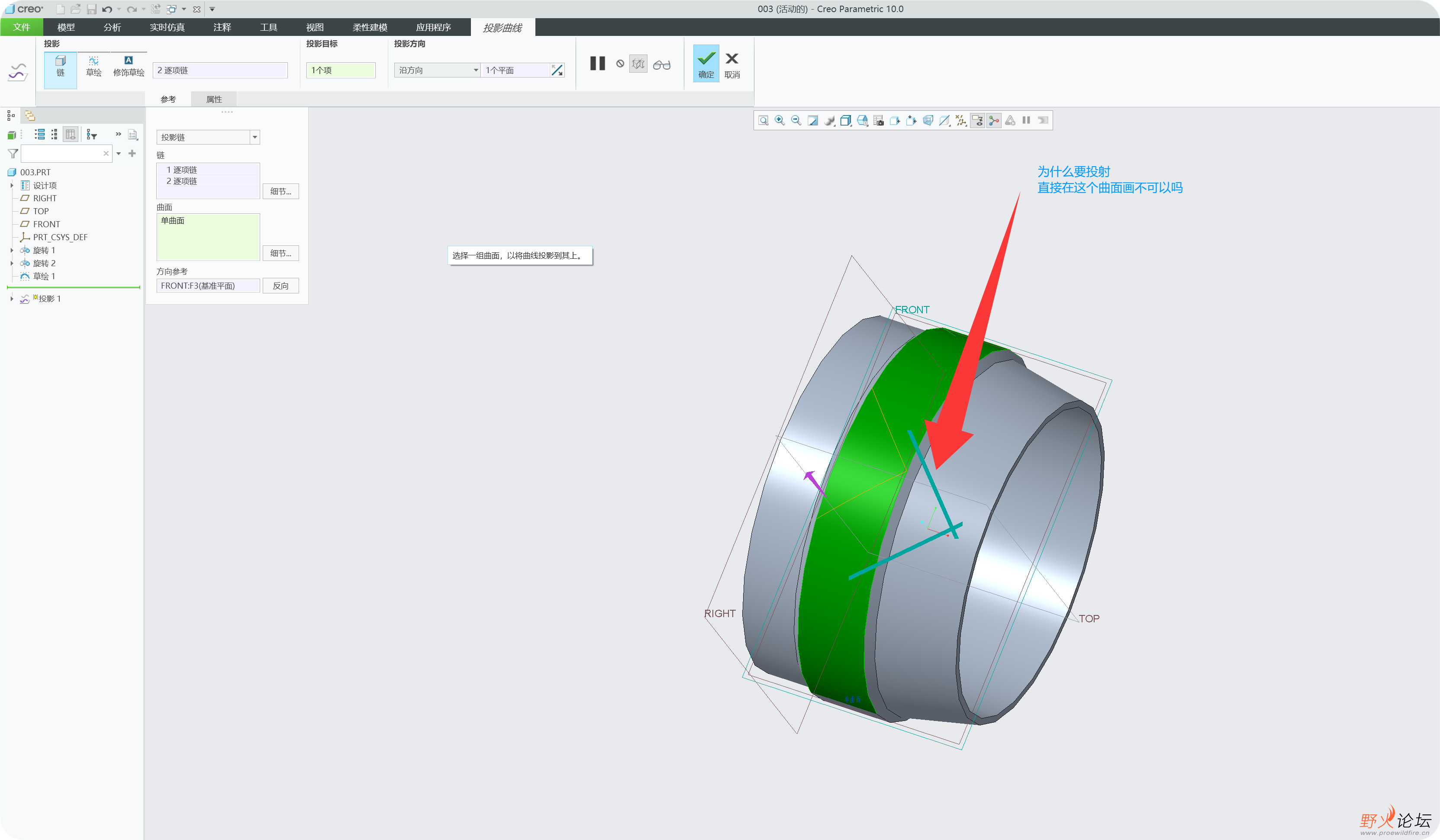This screenshot has height=840, width=1440.
Task: Click the regenerate icon in quick access bar
Action: tap(155, 9)
